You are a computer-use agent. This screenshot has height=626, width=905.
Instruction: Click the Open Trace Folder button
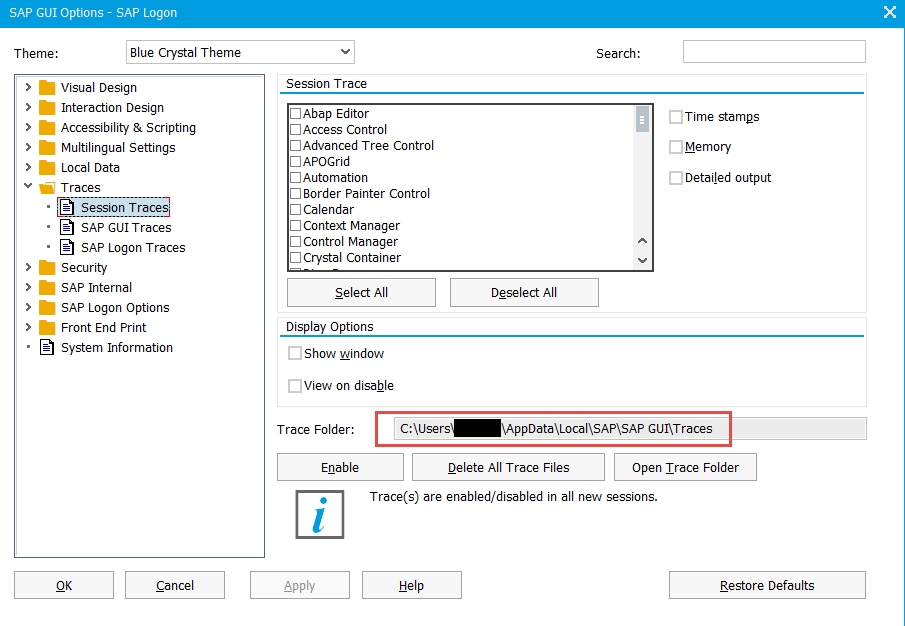(x=685, y=467)
